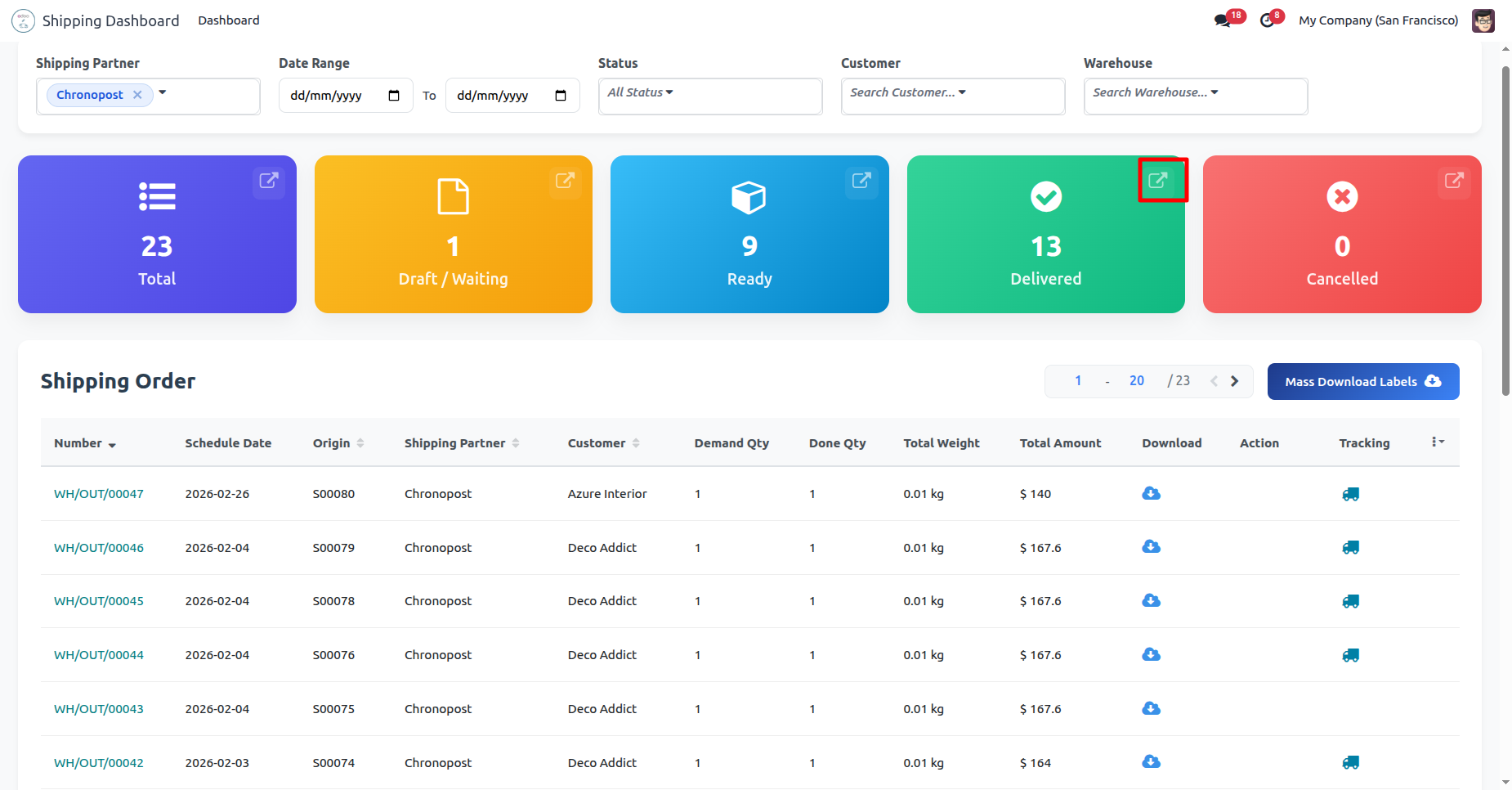Download label for WH/OUT/00047
The image size is (1512, 790).
point(1151,493)
